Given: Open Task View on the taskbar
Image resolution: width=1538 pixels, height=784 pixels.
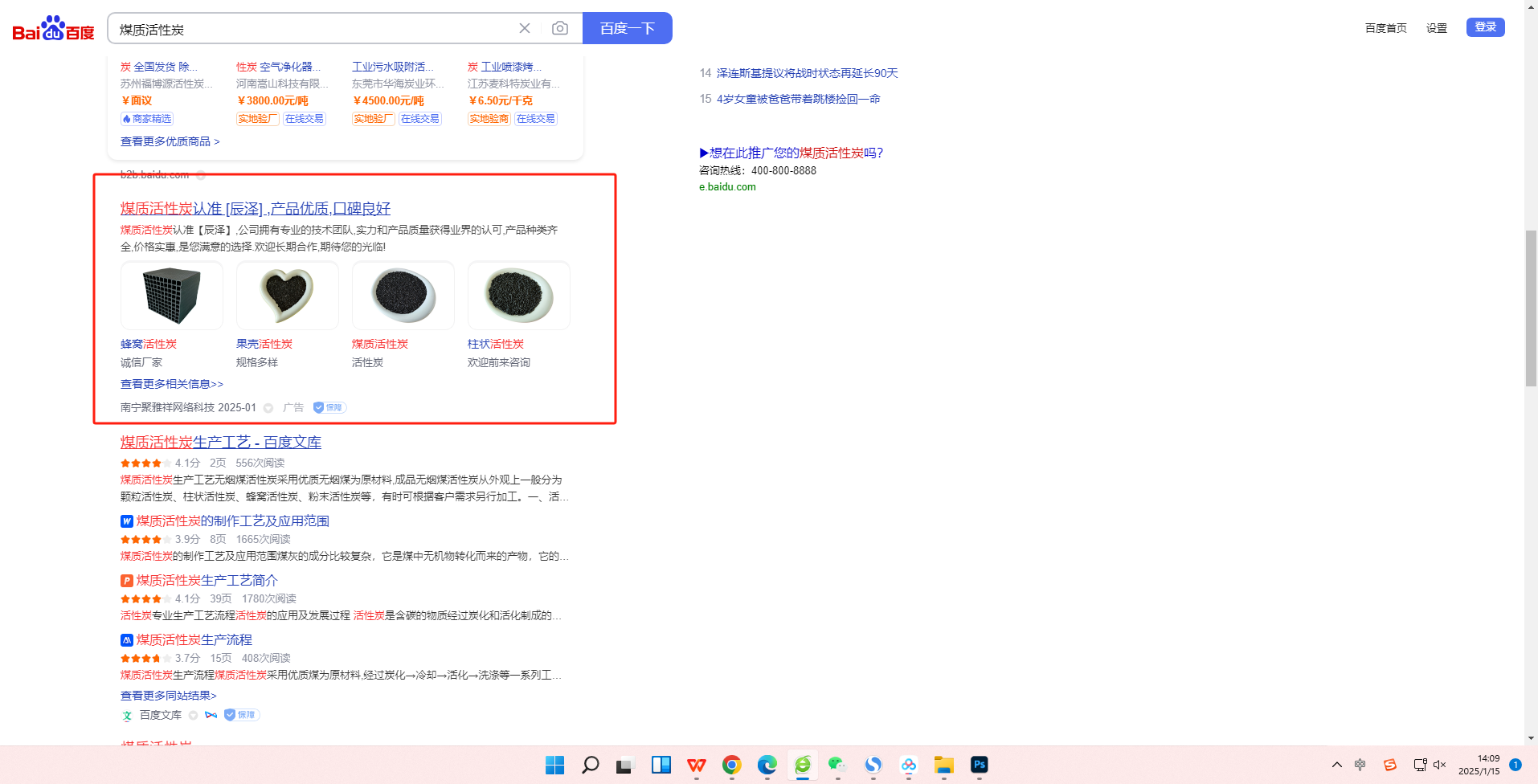Looking at the screenshot, I should click(x=625, y=765).
